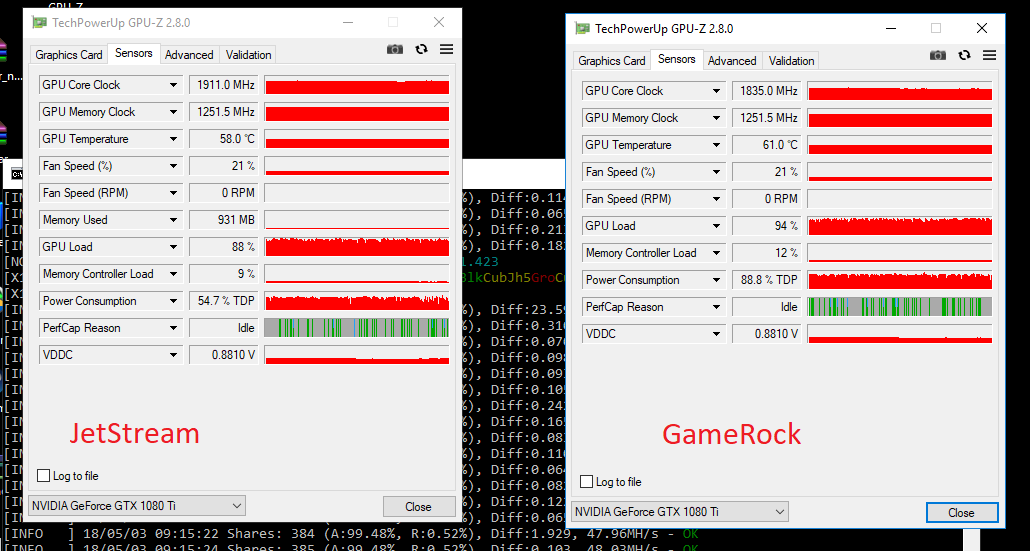Open PerfCap Reason dropdown in GameRock window

[717, 307]
